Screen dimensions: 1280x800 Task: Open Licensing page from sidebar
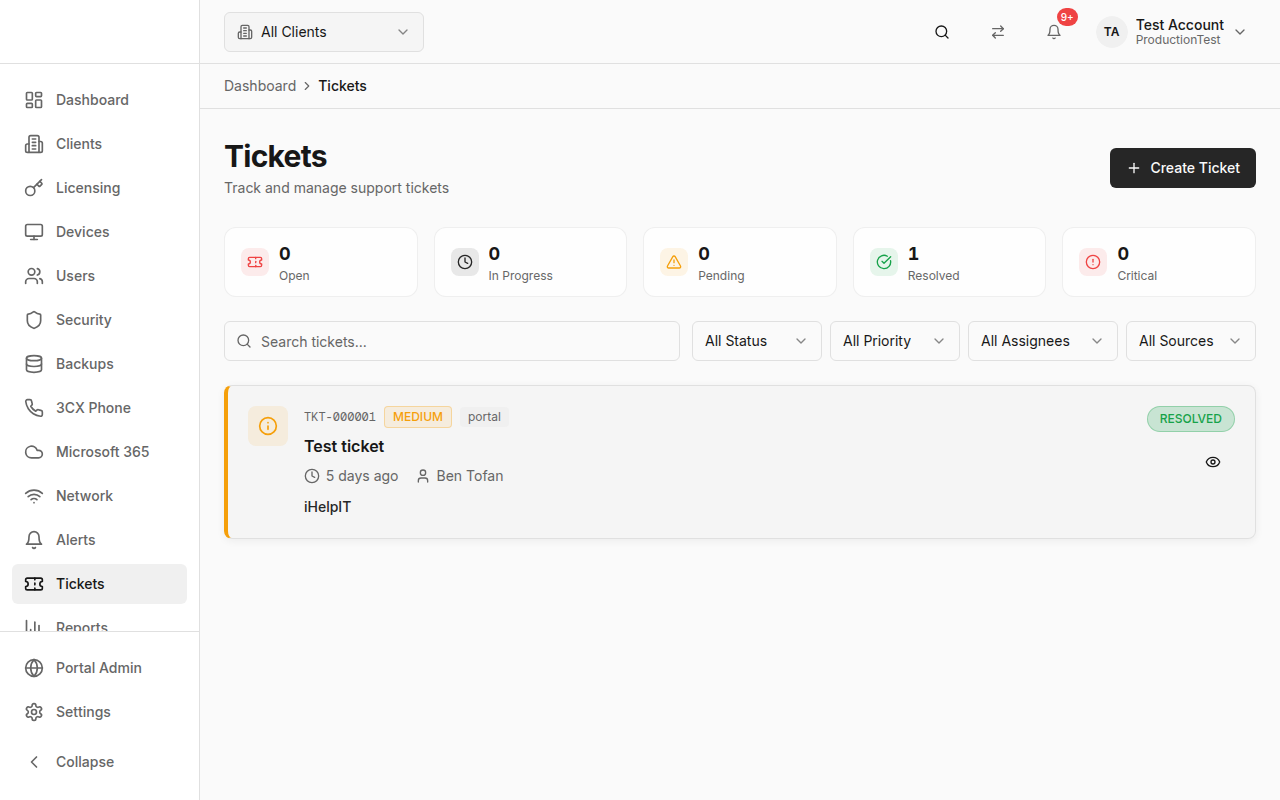tap(99, 188)
